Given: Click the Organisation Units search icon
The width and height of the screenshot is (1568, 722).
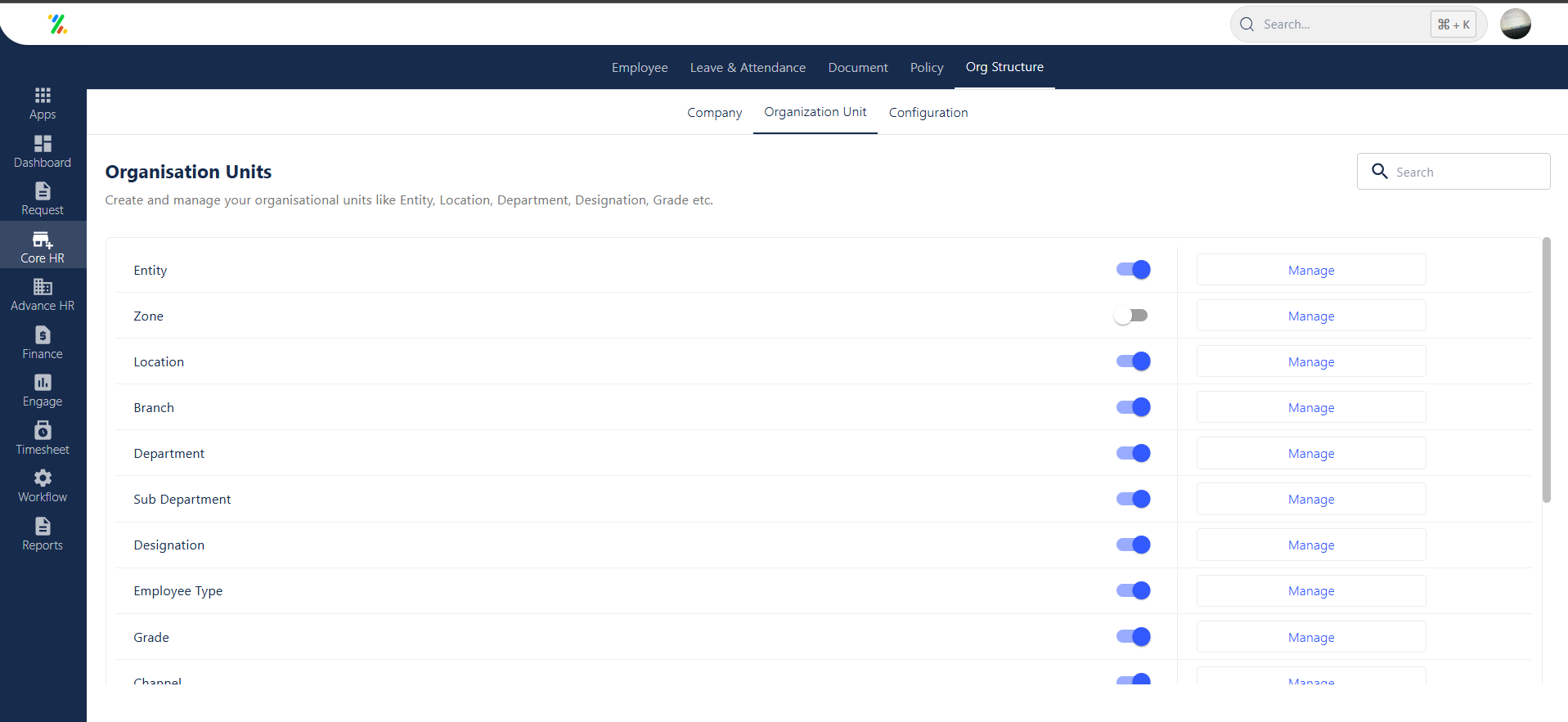Looking at the screenshot, I should (1380, 171).
